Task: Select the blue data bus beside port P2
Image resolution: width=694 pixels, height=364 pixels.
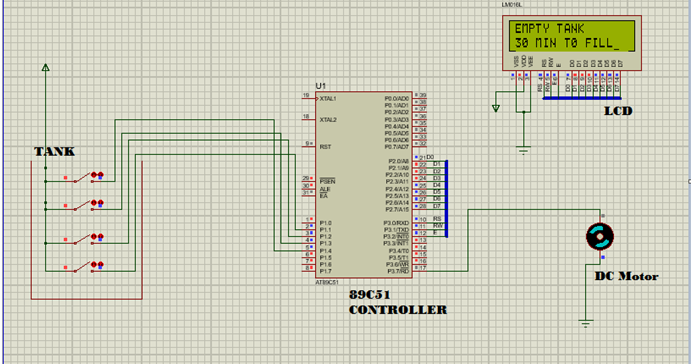Action: 446,199
